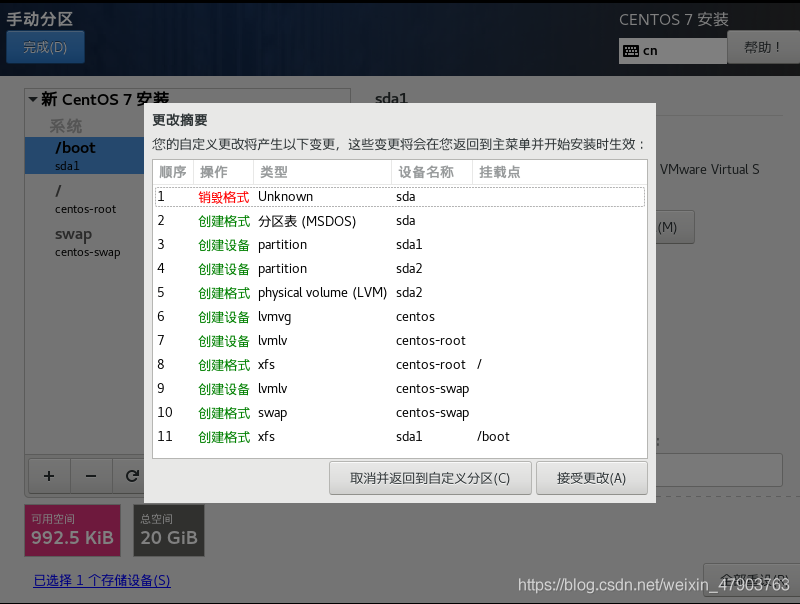Sort by 操作 column header
800x604 pixels.
pyautogui.click(x=223, y=172)
